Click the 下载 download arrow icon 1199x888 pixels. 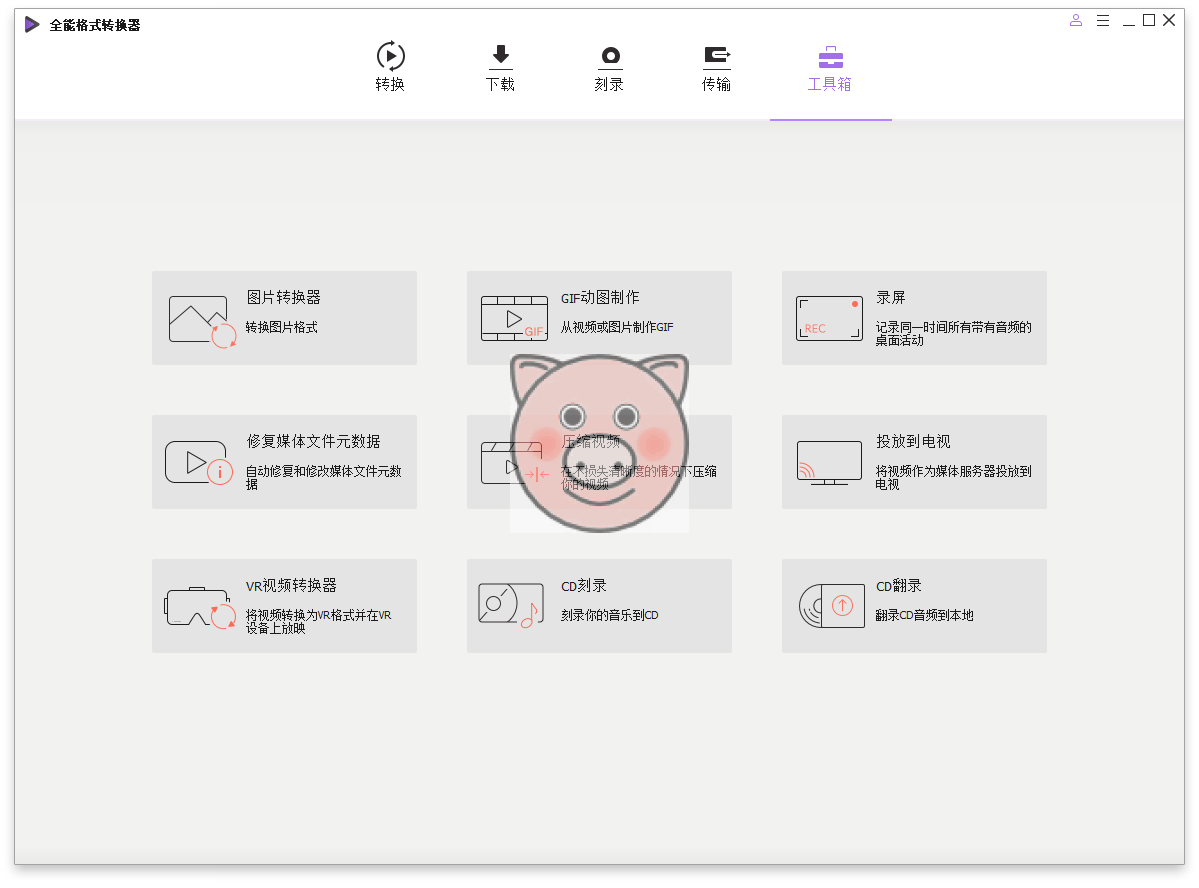coord(500,57)
